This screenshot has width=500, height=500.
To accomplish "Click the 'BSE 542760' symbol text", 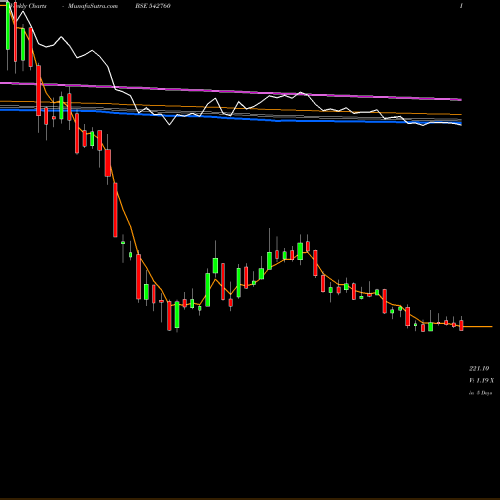I will click(153, 6).
